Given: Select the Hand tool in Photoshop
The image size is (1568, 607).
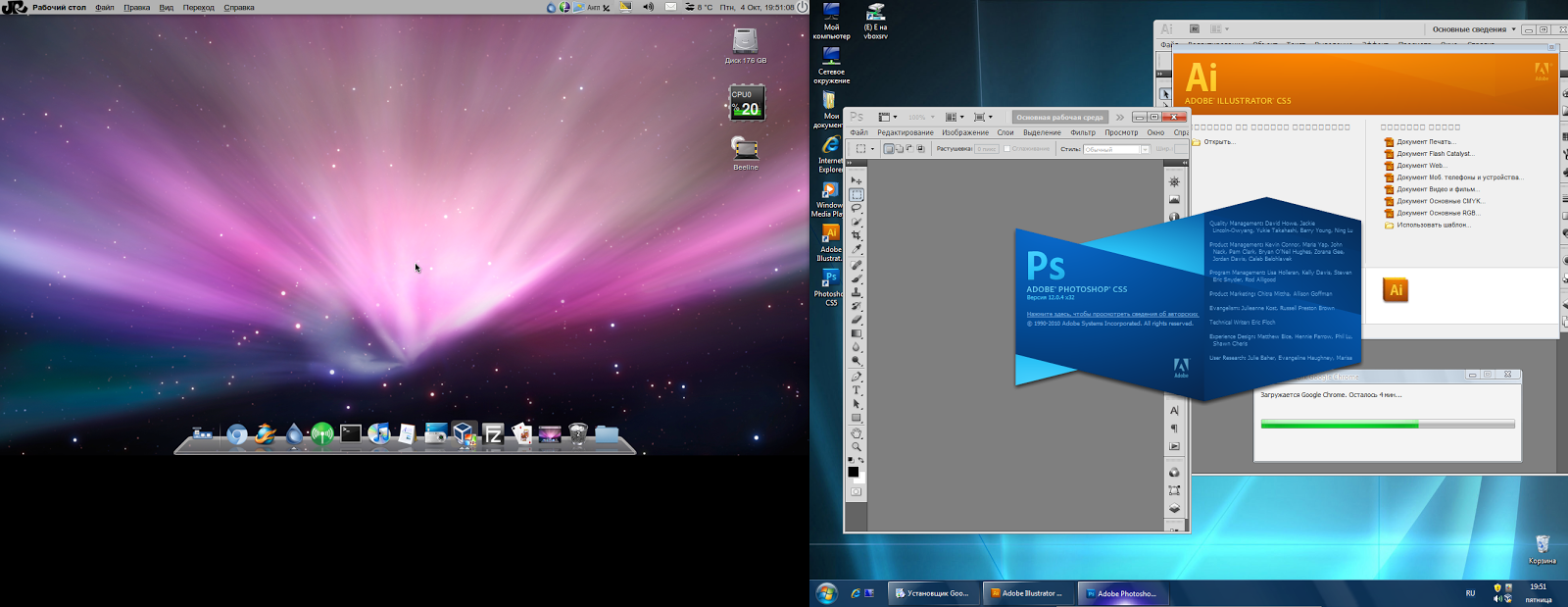Looking at the screenshot, I should [x=857, y=432].
